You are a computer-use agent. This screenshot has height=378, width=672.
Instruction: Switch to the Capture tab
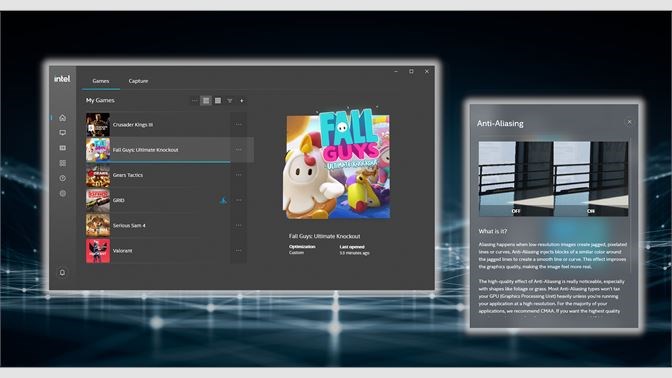tap(138, 81)
